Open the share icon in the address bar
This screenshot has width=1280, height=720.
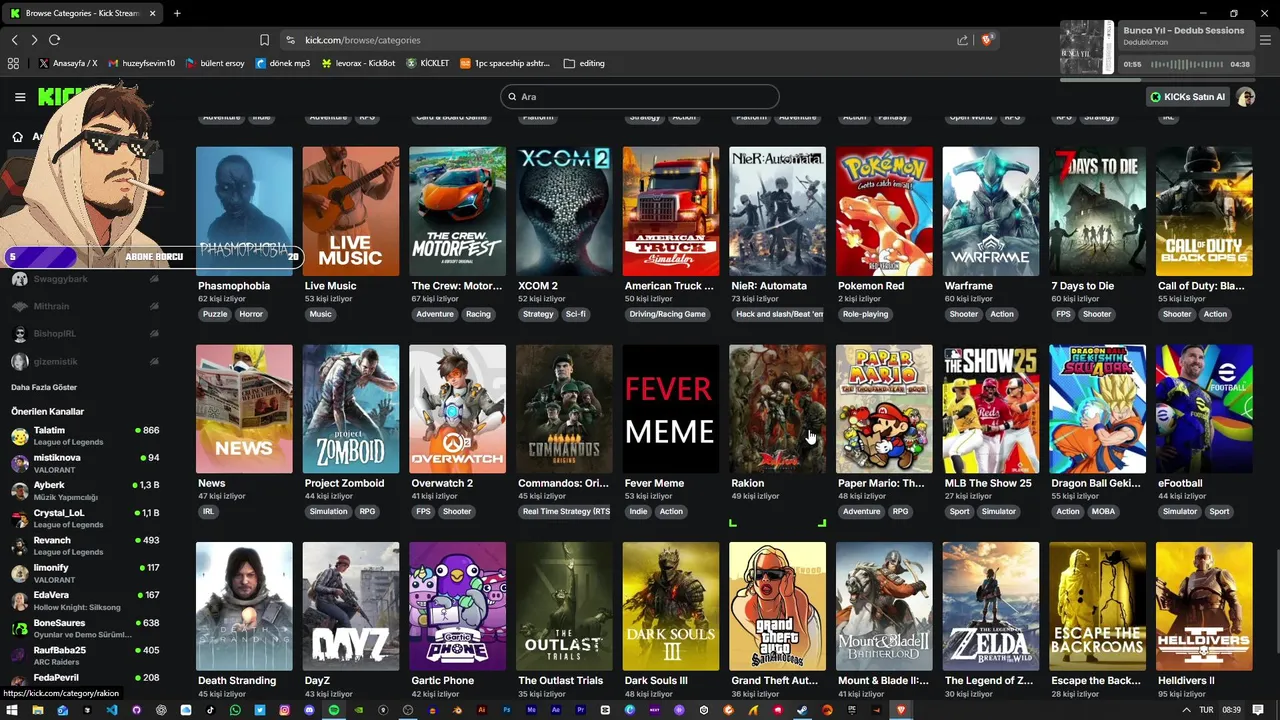(962, 40)
